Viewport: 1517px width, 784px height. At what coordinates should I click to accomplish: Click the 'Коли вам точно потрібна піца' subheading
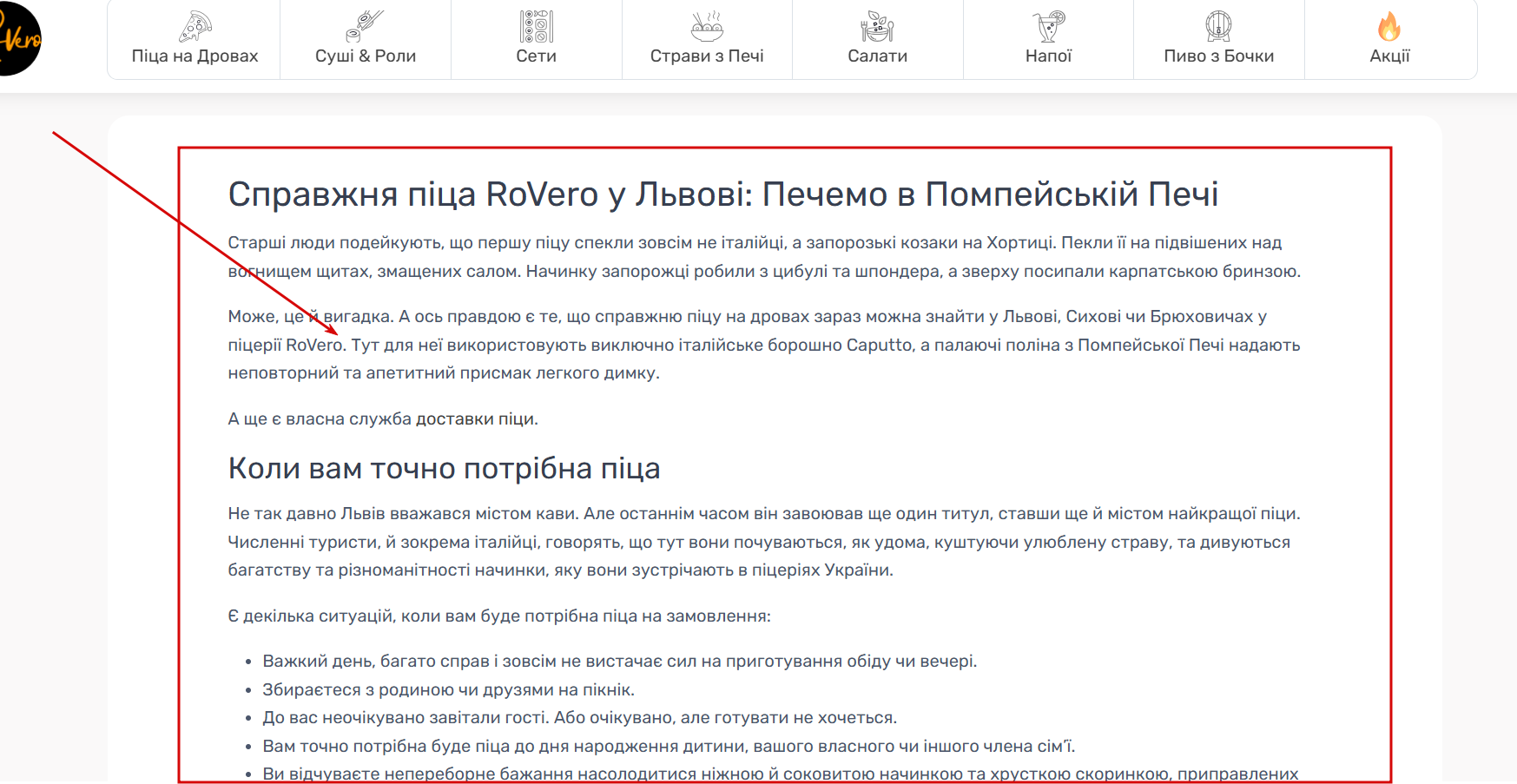point(444,469)
